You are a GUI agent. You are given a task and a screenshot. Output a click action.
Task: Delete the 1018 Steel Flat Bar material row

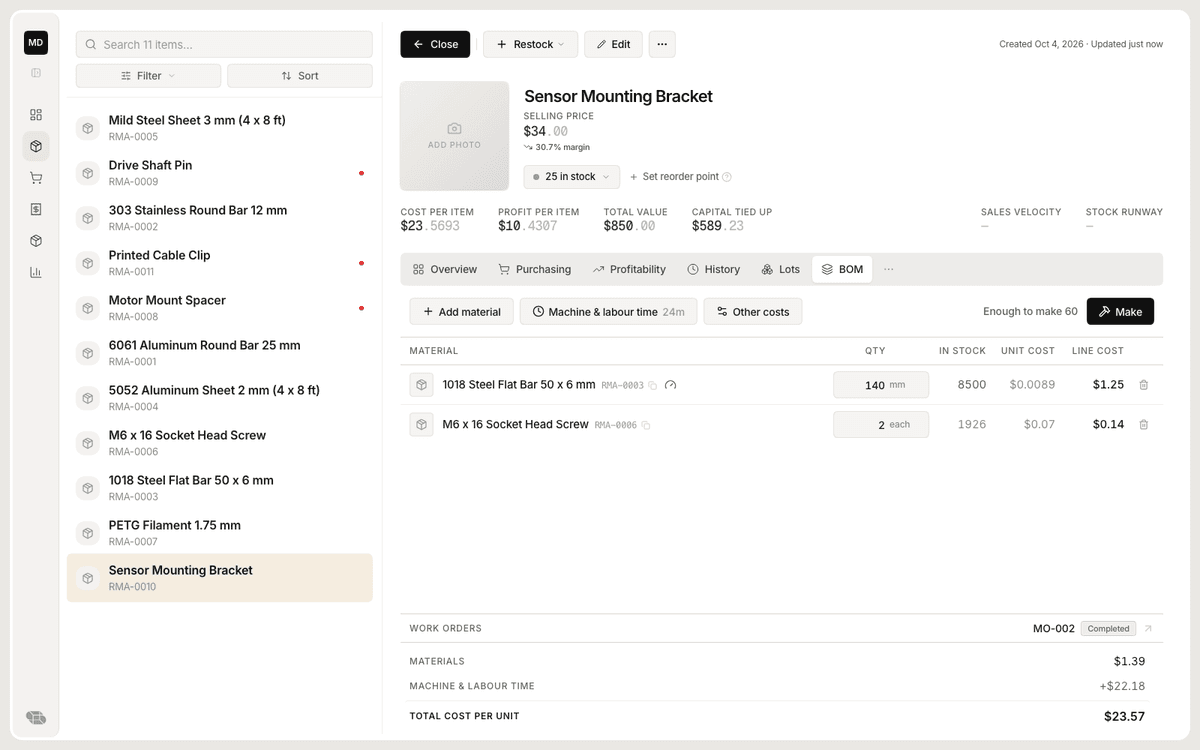(1144, 385)
